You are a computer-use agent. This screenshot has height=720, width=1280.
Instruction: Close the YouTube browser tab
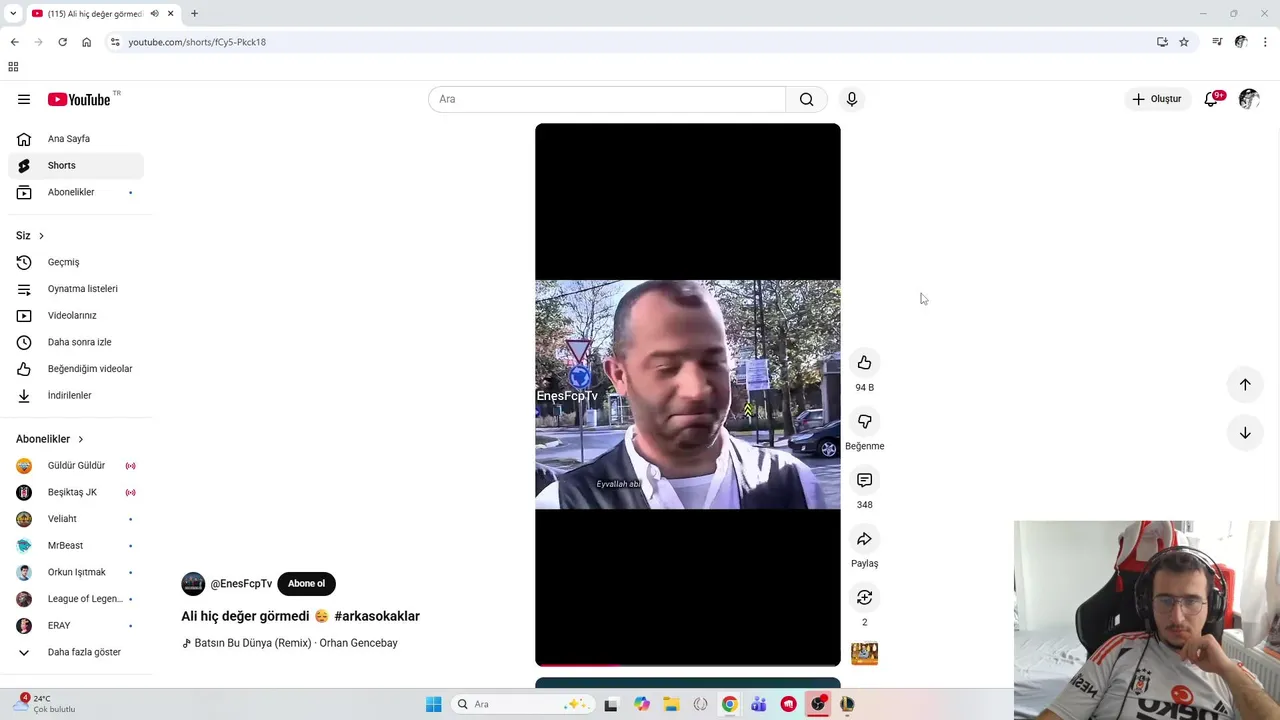coord(171,14)
